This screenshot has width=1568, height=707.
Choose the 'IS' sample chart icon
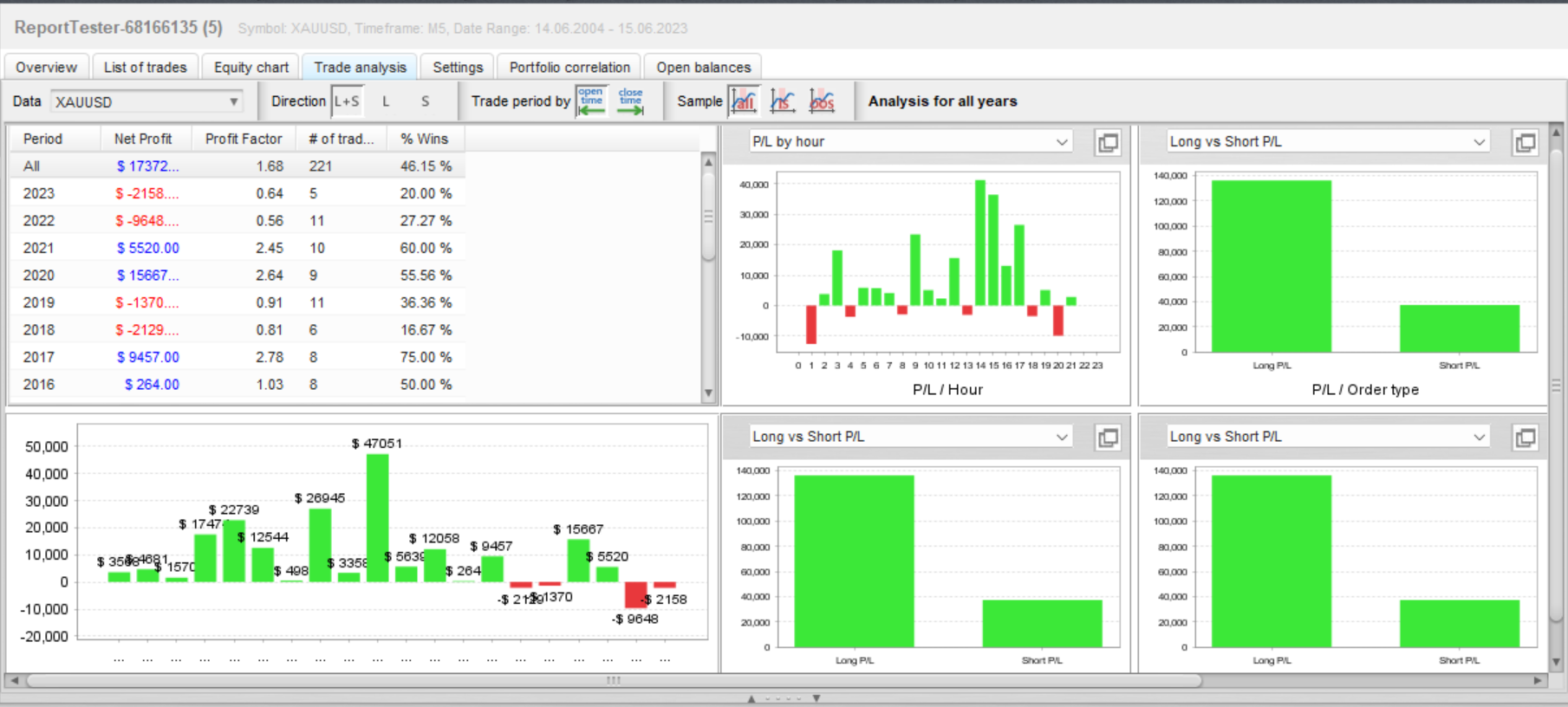[x=783, y=101]
